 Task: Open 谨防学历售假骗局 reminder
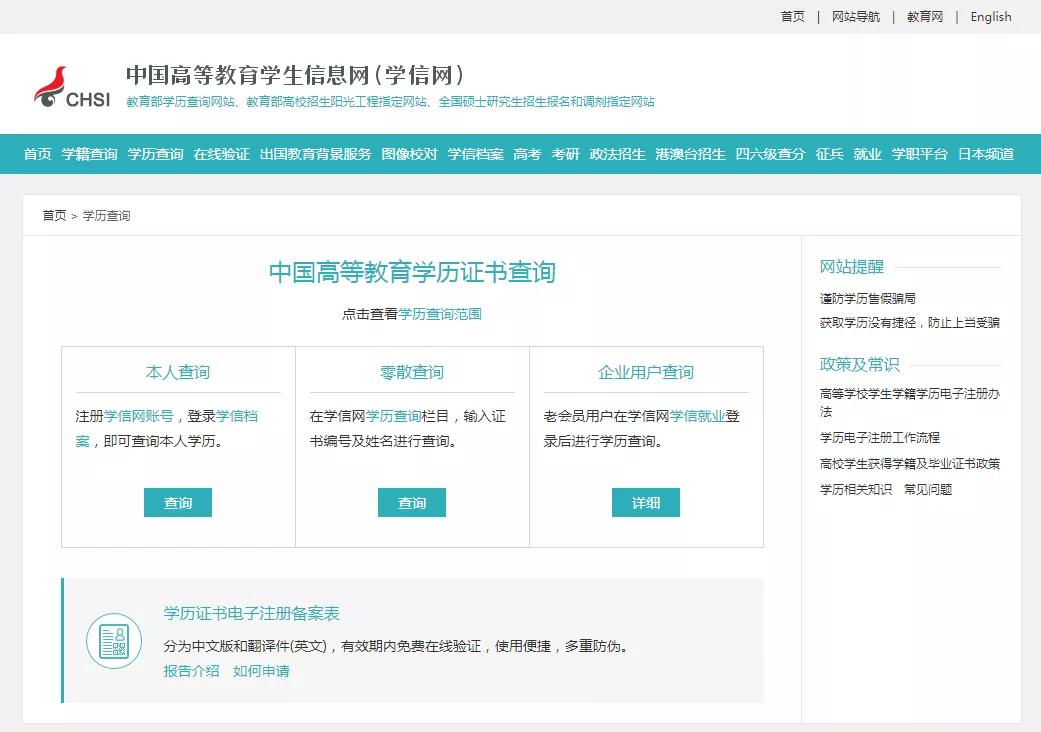tap(868, 299)
